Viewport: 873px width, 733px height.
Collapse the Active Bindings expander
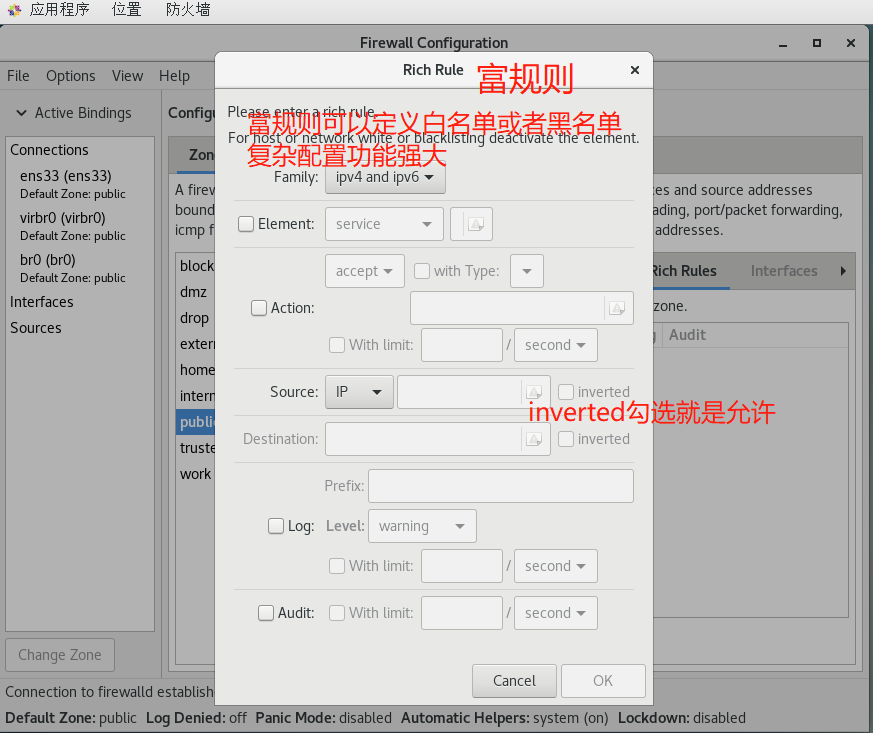click(21, 113)
